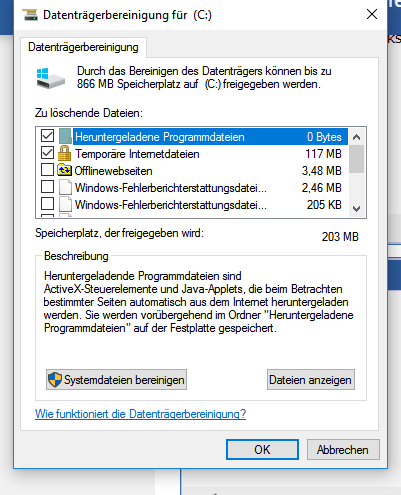Click the Offlinewebseiten folder icon
The image size is (401, 495).
64,170
